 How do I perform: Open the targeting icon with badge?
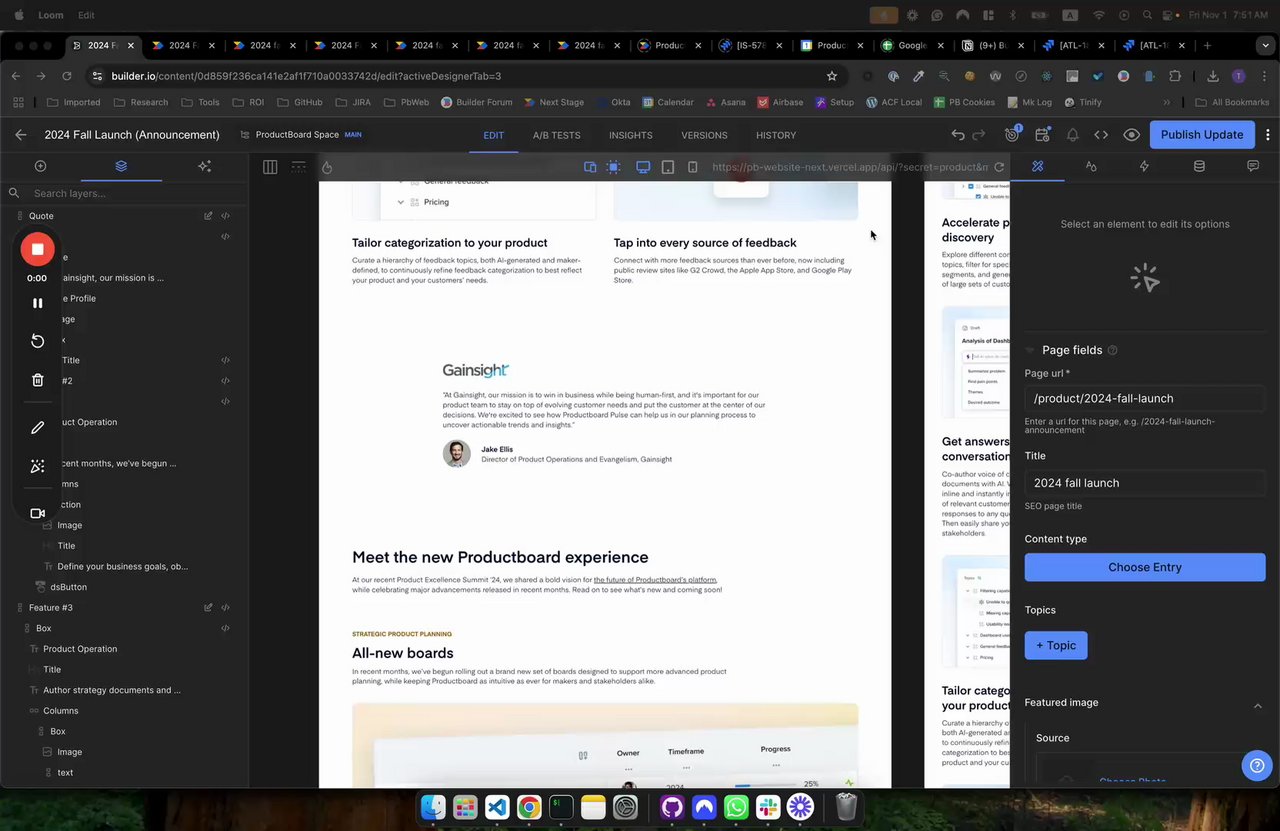coord(1011,135)
